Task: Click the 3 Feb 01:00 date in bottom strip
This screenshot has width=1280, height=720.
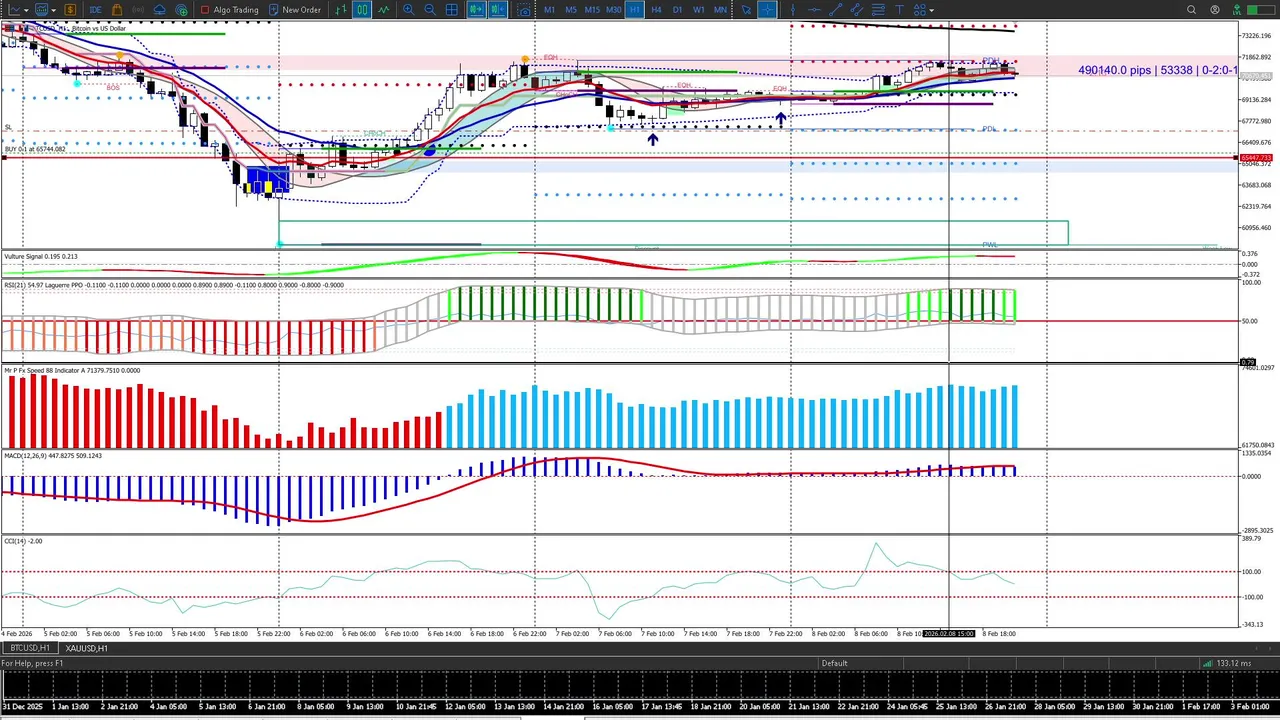Action: tap(1249, 707)
